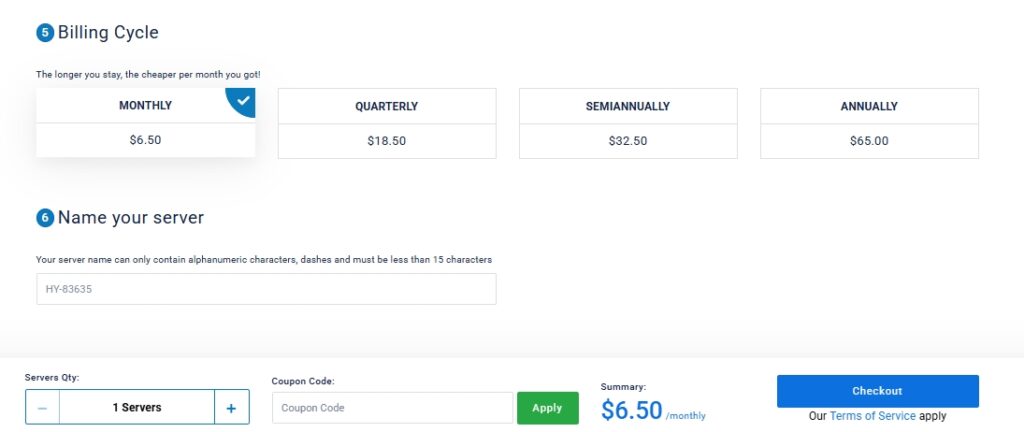Click the plus button to increase servers
Viewport: 1024px width, 432px height.
coord(231,407)
